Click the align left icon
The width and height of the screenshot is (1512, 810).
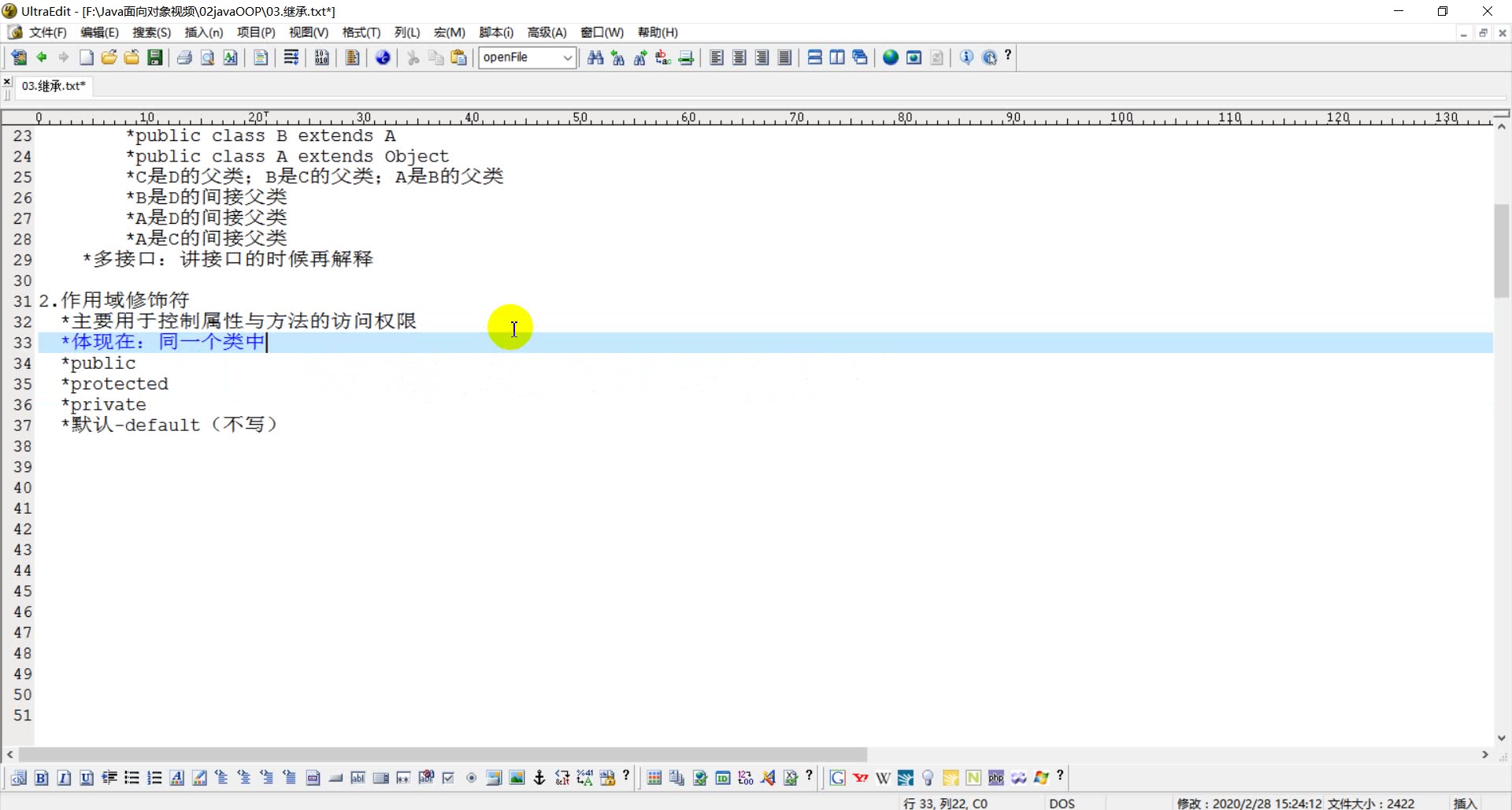coord(717,58)
